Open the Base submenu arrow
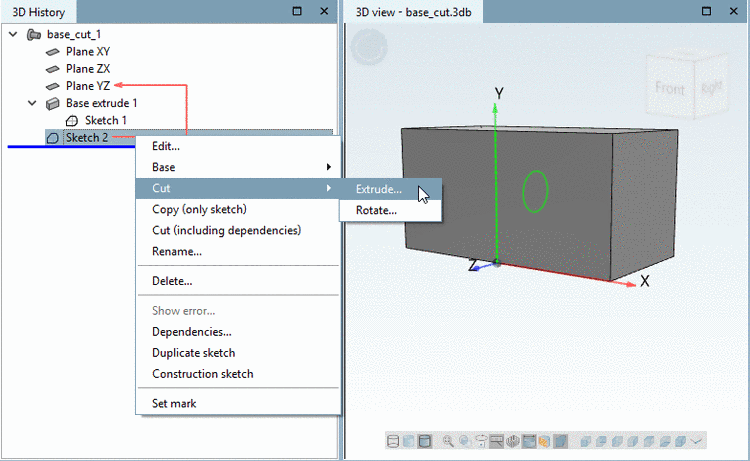 point(329,167)
